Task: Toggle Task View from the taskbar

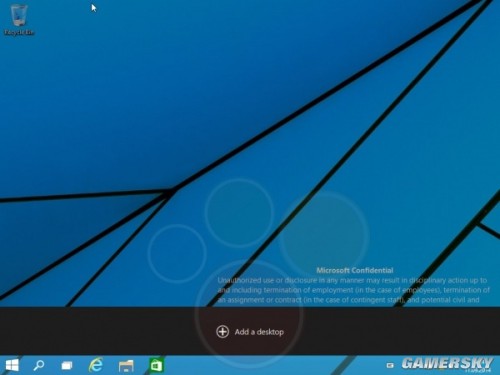Action: click(x=67, y=366)
